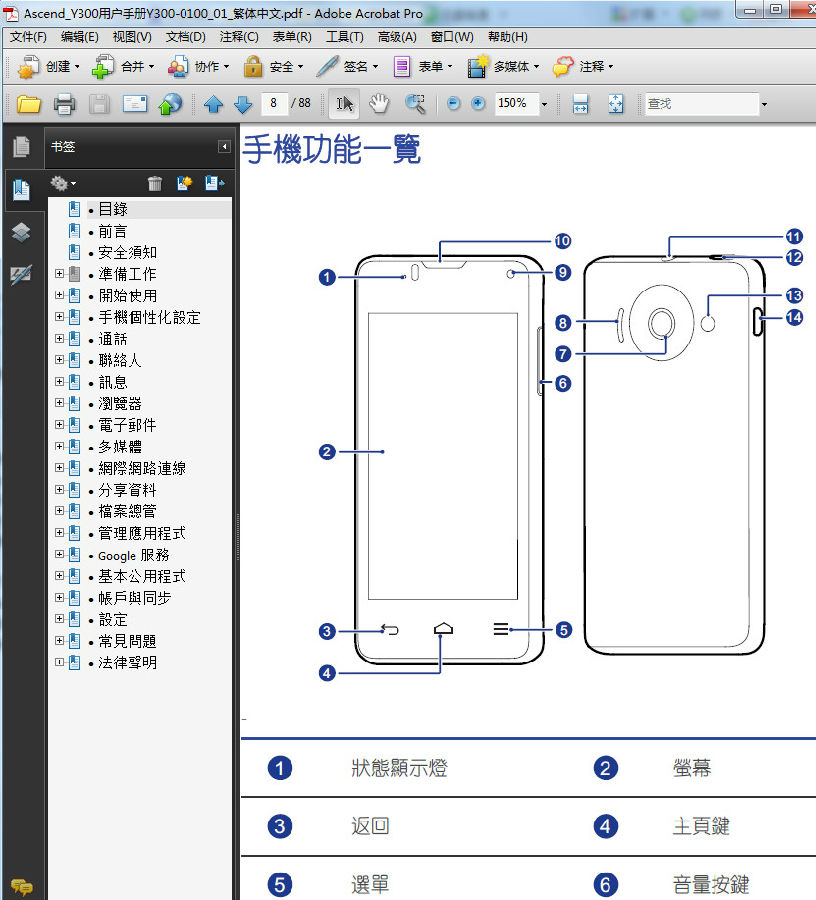Open the zoom percentage dropdown
Screen dimensions: 816x900
(544, 104)
